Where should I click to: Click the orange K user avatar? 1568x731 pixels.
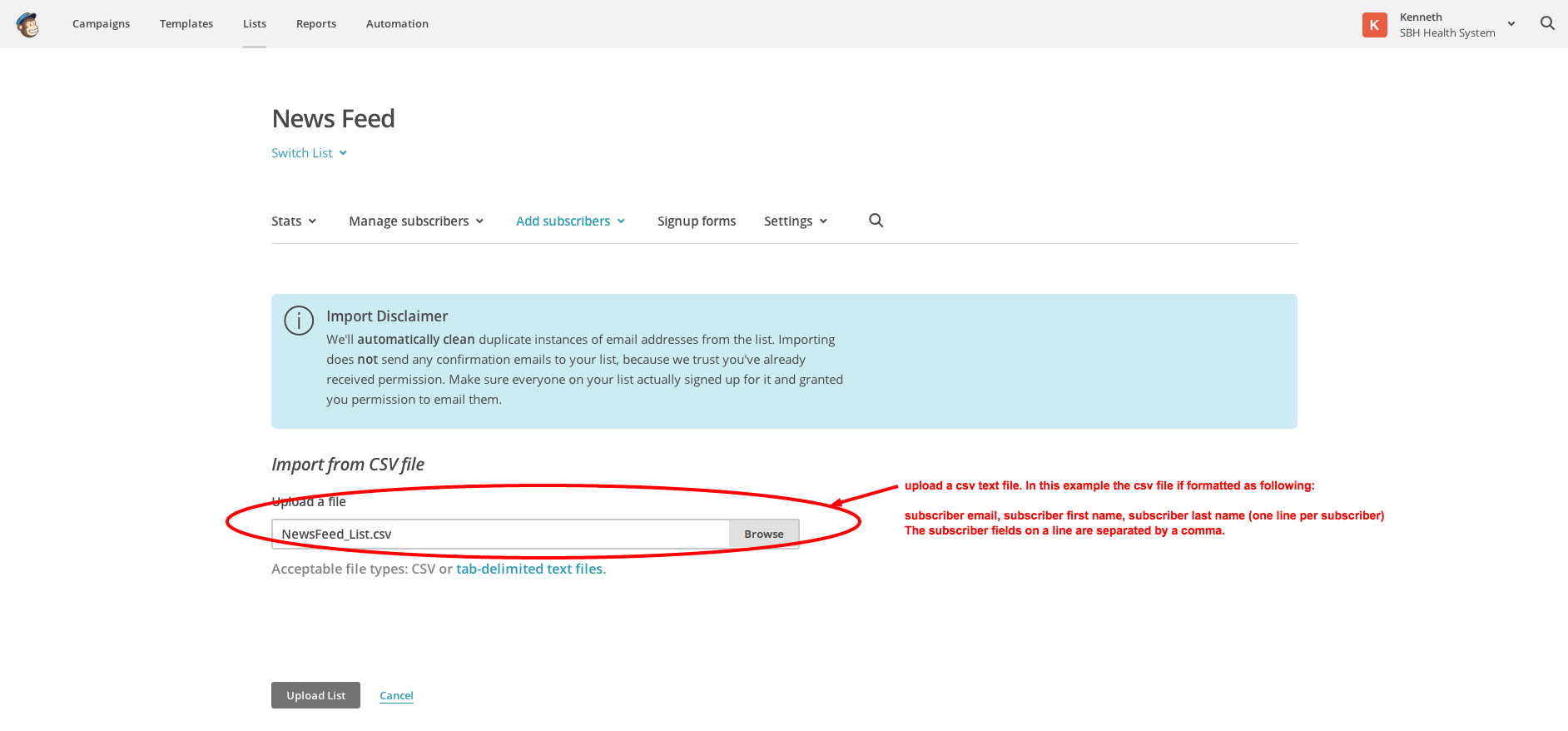click(1374, 25)
